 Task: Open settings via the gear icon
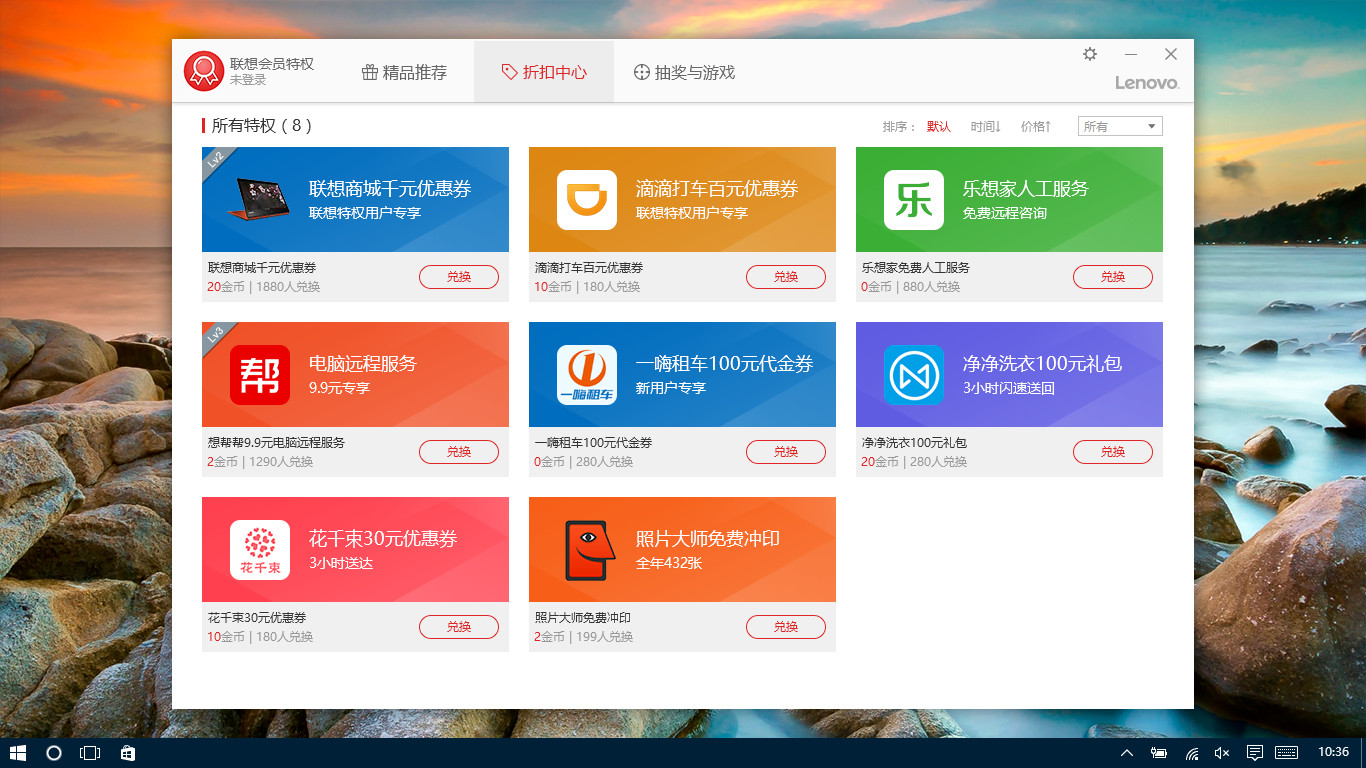pyautogui.click(x=1090, y=54)
